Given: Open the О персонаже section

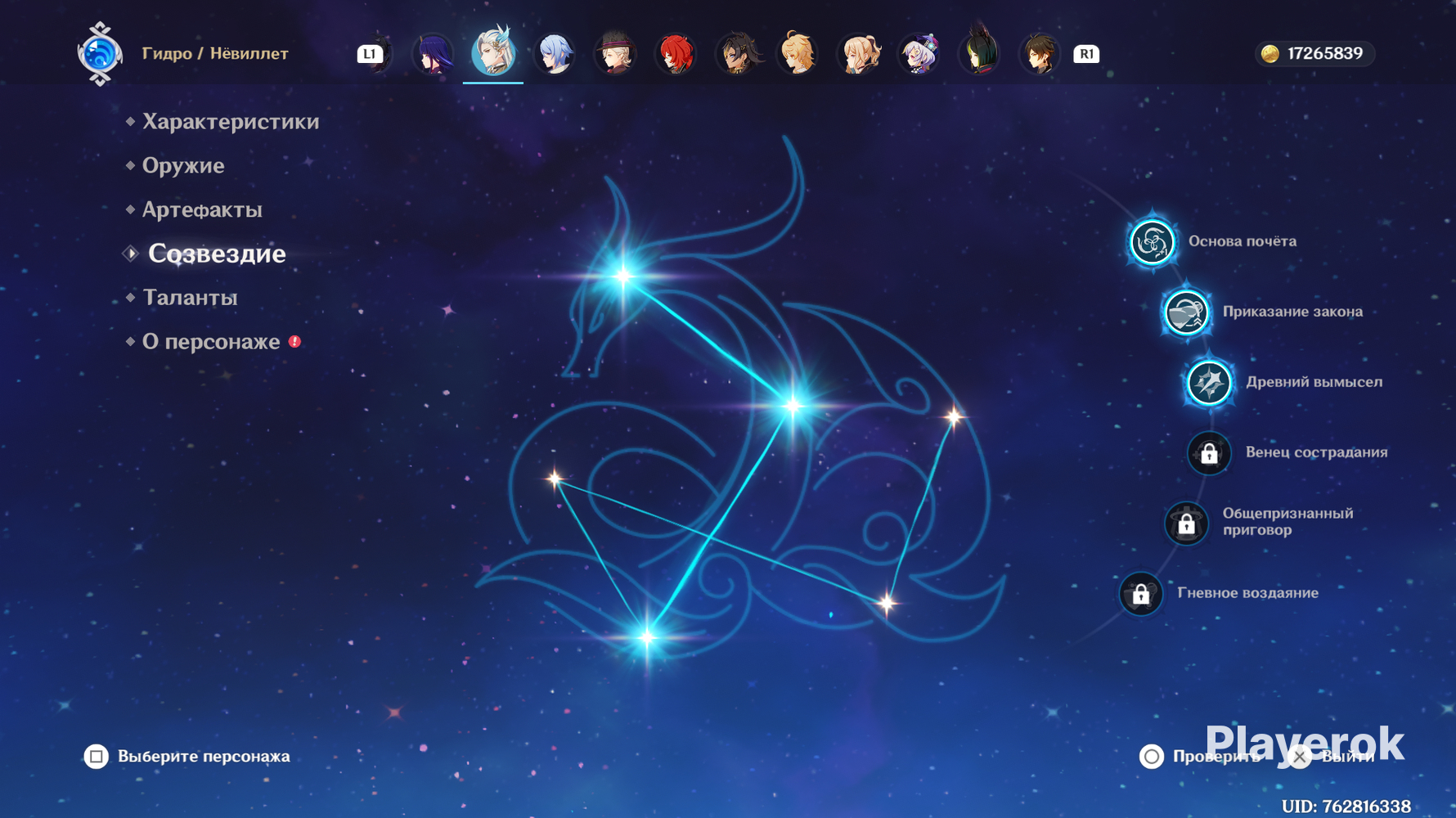Looking at the screenshot, I should click(211, 342).
